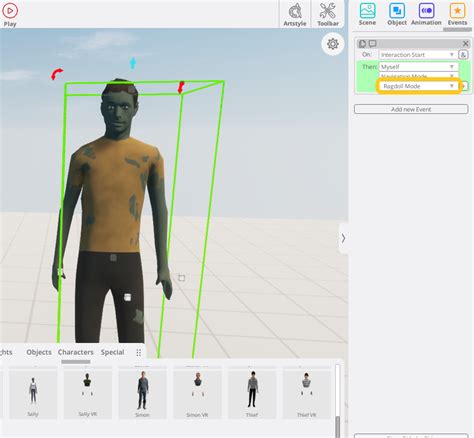Viewport: 474px width, 438px height.
Task: Click the Add new Event button
Action: point(411,109)
